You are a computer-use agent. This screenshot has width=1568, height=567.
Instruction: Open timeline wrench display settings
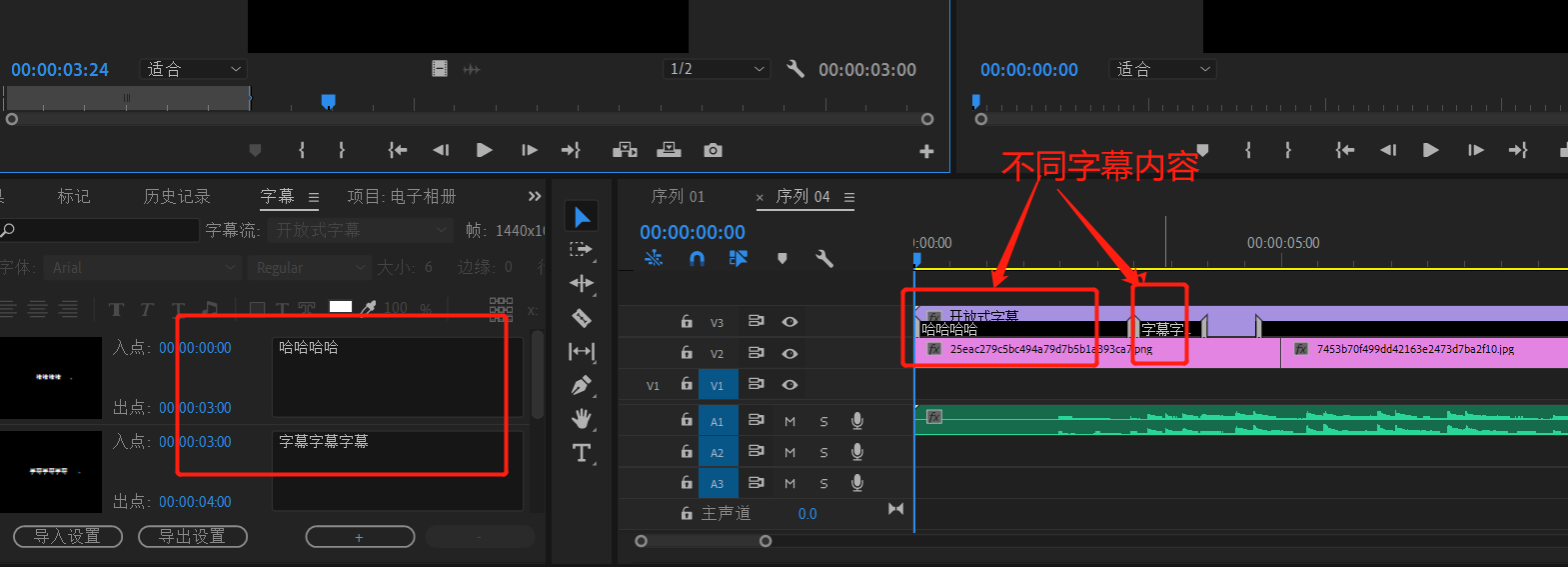(824, 259)
